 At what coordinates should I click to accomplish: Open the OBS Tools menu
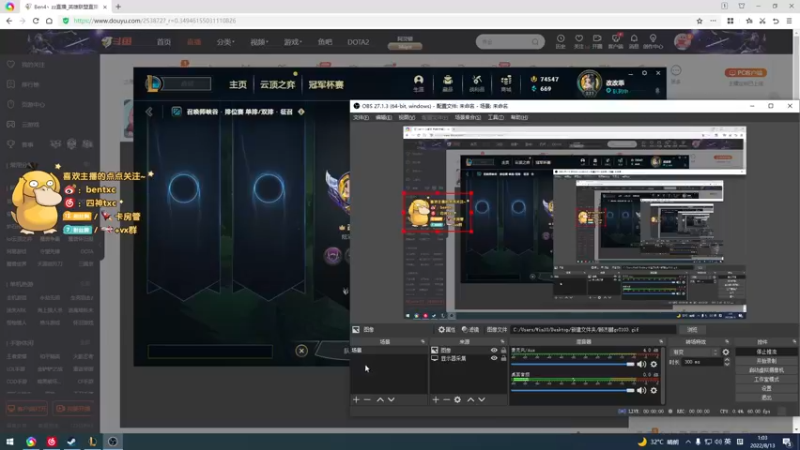[x=495, y=117]
